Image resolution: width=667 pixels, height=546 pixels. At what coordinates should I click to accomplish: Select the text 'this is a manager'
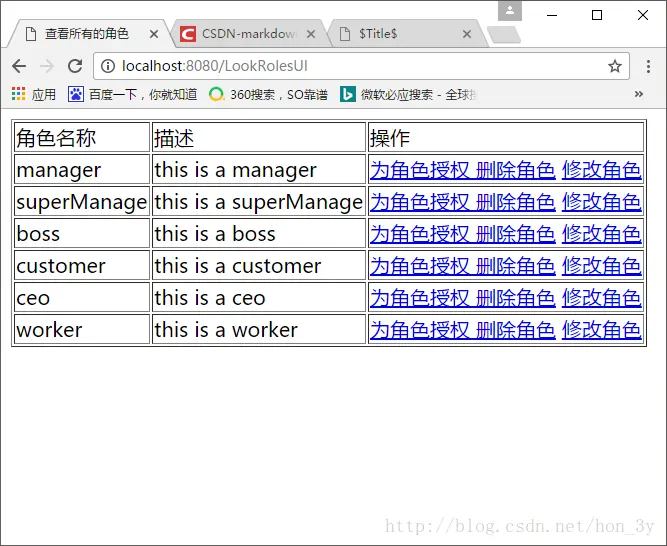[236, 170]
